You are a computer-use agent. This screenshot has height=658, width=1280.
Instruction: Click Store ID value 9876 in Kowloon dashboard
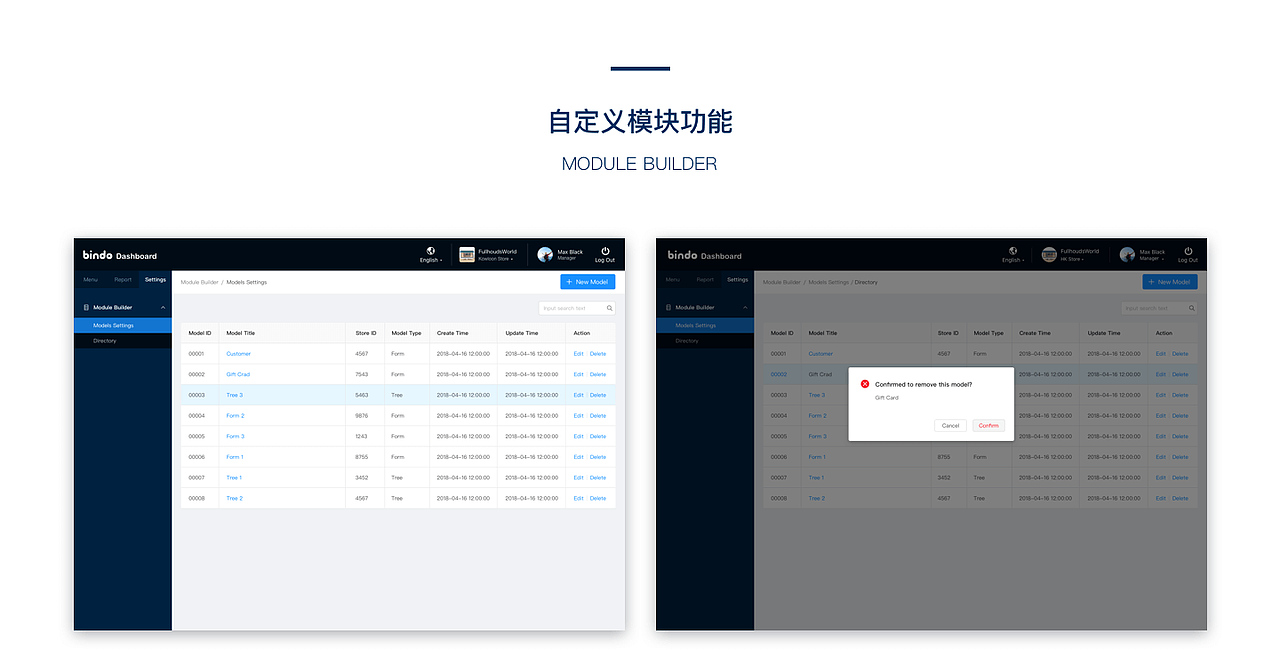pyautogui.click(x=362, y=416)
